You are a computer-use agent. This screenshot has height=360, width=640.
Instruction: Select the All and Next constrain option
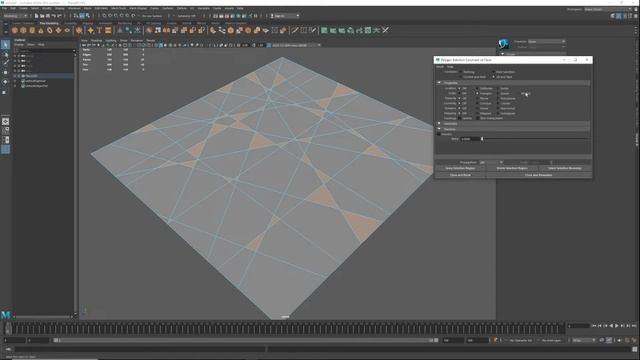[x=493, y=77]
